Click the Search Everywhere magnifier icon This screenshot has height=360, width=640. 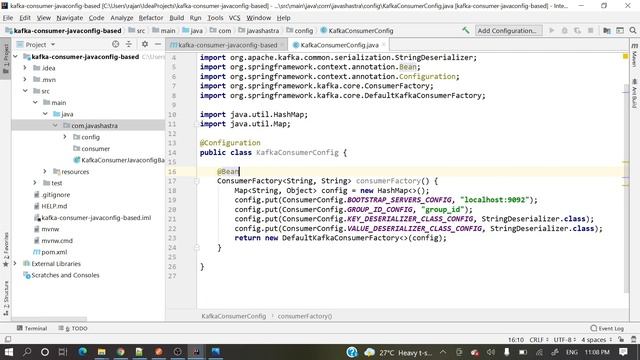coord(633,31)
